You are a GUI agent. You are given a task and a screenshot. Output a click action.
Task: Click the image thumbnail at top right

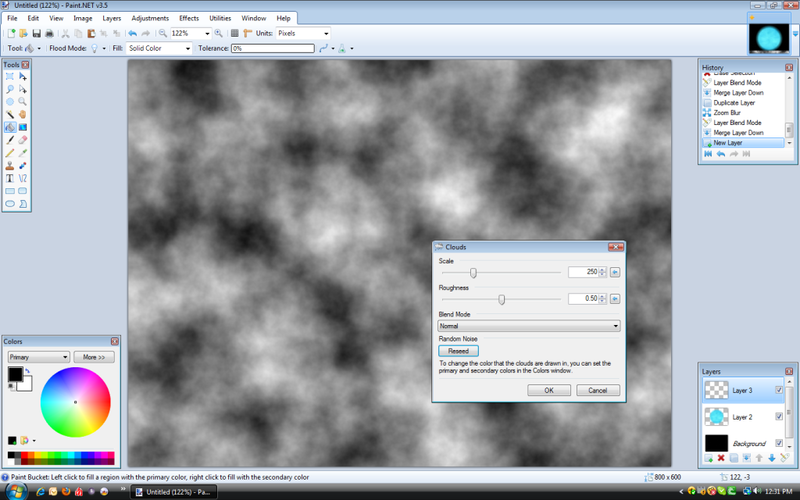pos(768,38)
